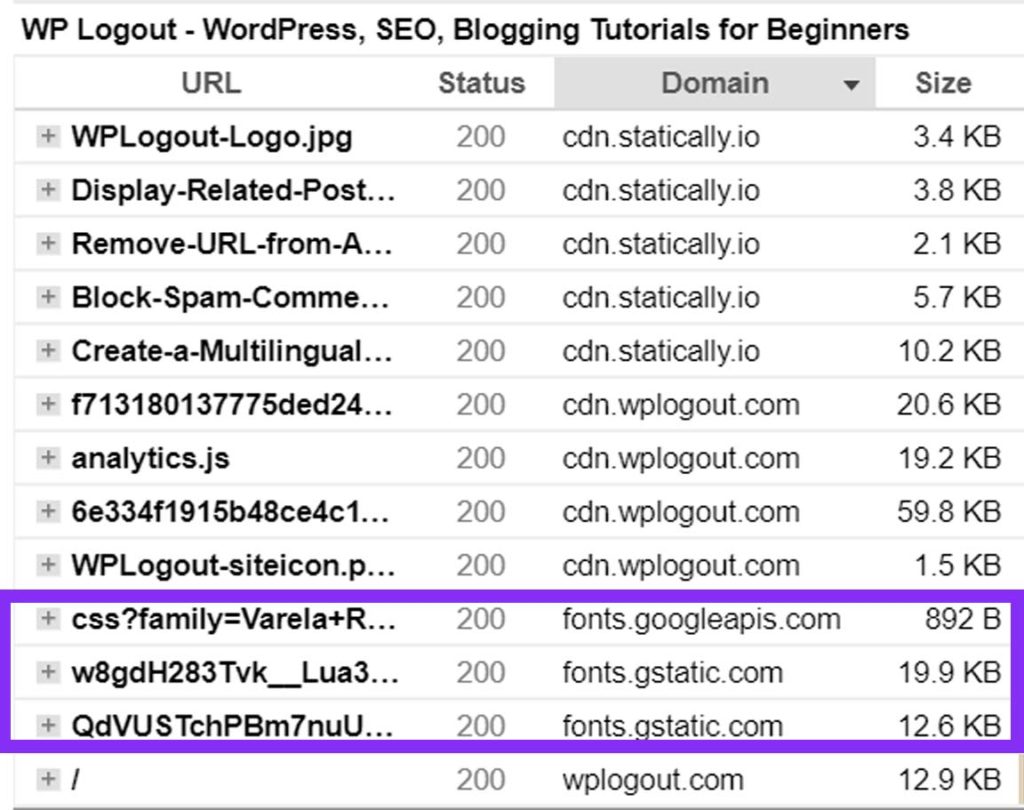
Task: Expand the 6e334f1915b48ce4c1 request row
Action: click(47, 511)
